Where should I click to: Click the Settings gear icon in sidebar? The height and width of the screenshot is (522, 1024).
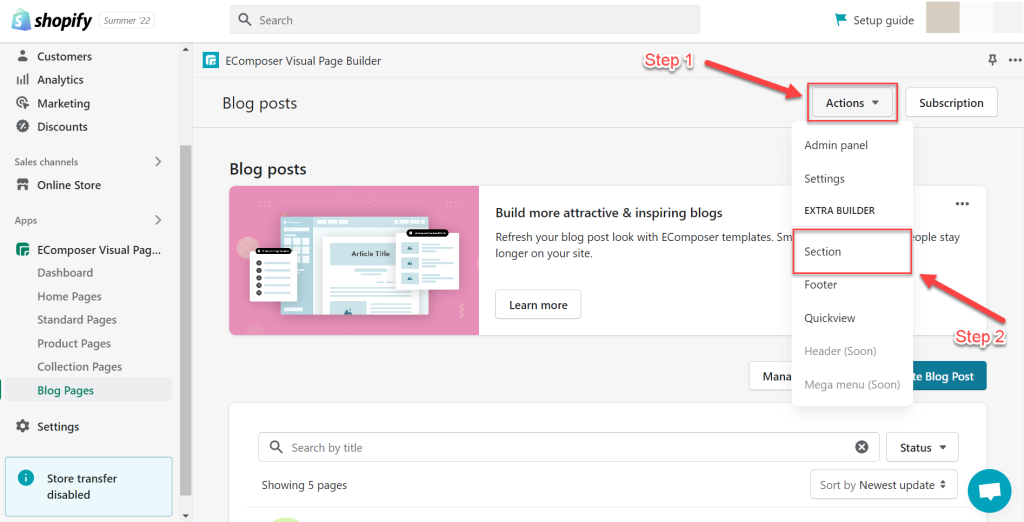(23, 426)
